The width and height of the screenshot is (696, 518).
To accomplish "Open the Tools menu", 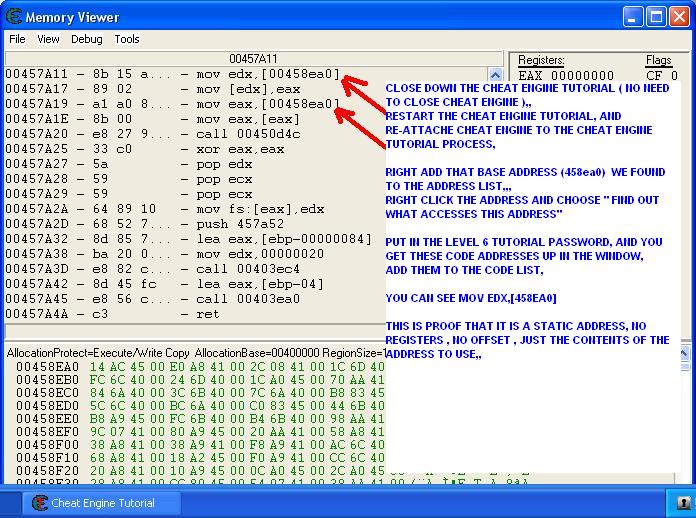I will 127,39.
